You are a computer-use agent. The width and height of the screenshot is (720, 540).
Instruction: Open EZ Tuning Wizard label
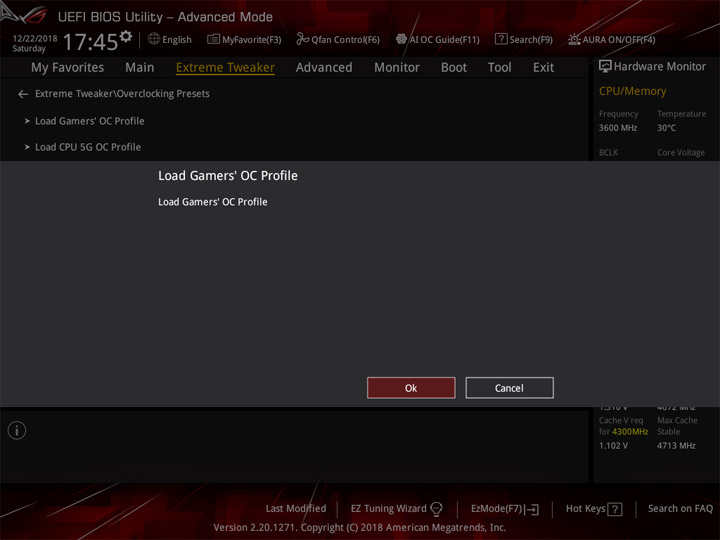coord(388,508)
